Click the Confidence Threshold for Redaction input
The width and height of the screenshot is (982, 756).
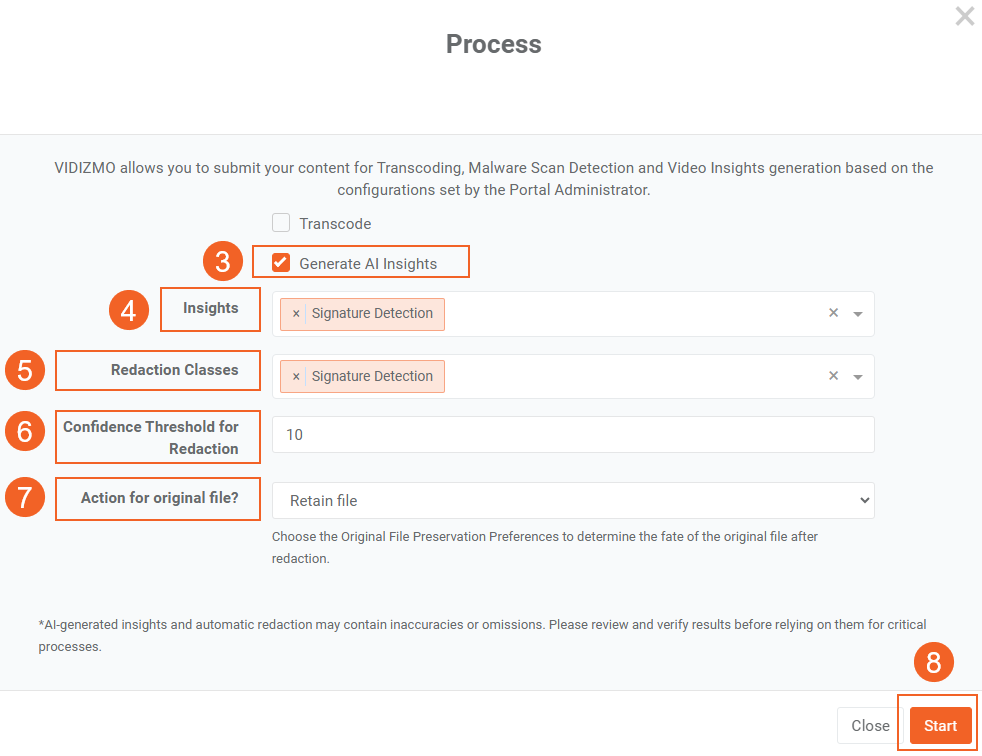pyautogui.click(x=572, y=435)
